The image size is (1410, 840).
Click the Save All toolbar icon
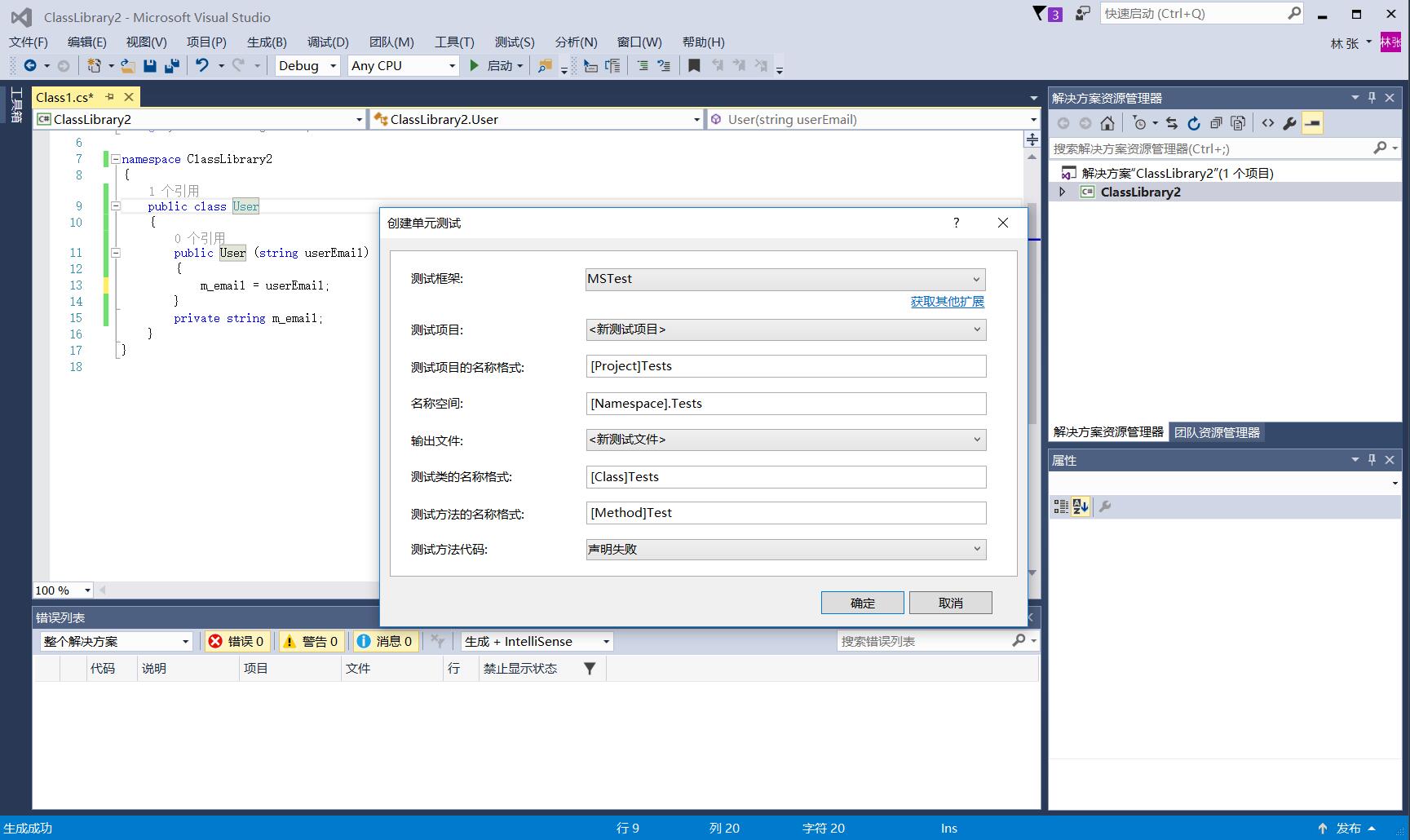click(172, 66)
